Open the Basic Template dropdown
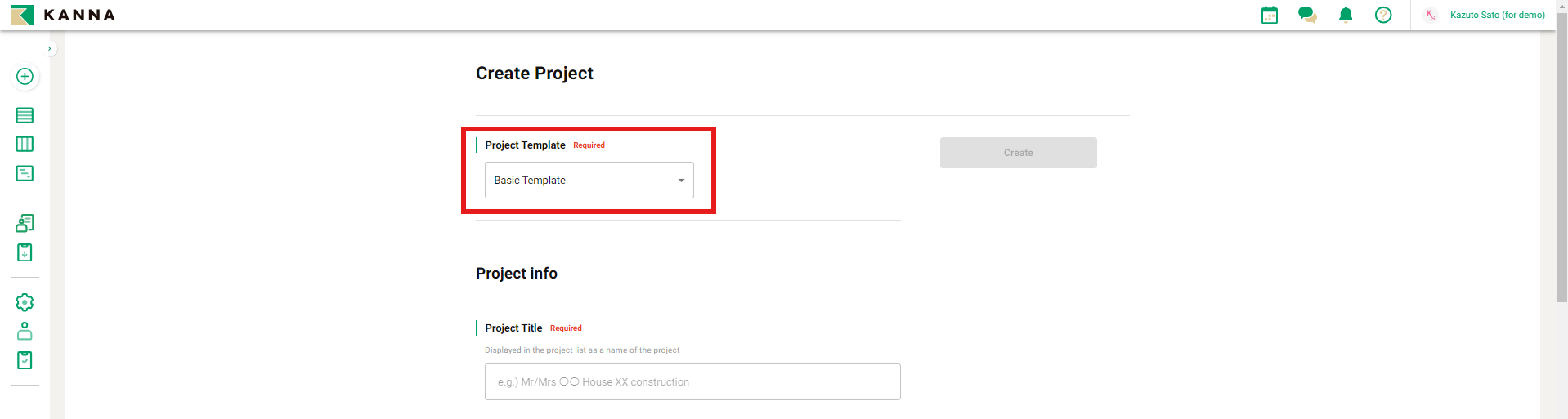 point(589,181)
